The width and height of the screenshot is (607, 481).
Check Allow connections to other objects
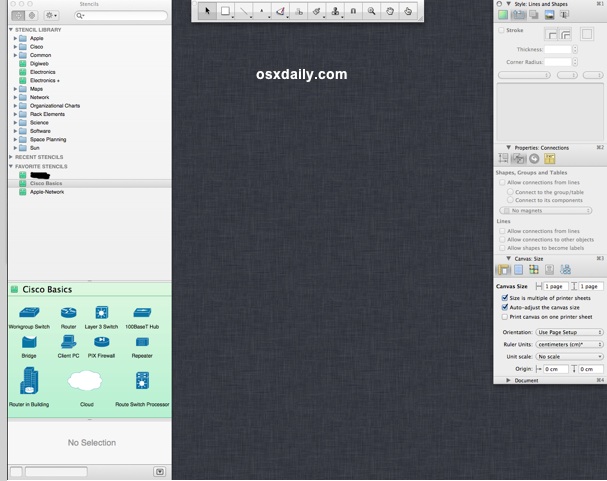[502, 240]
